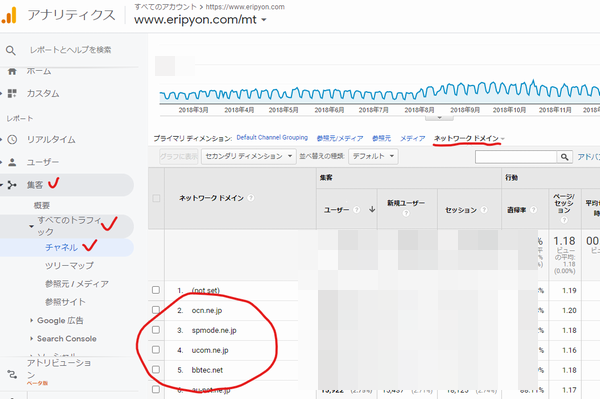
Task: Click help icon under 新規ユーザー header
Action: (x=406, y=213)
